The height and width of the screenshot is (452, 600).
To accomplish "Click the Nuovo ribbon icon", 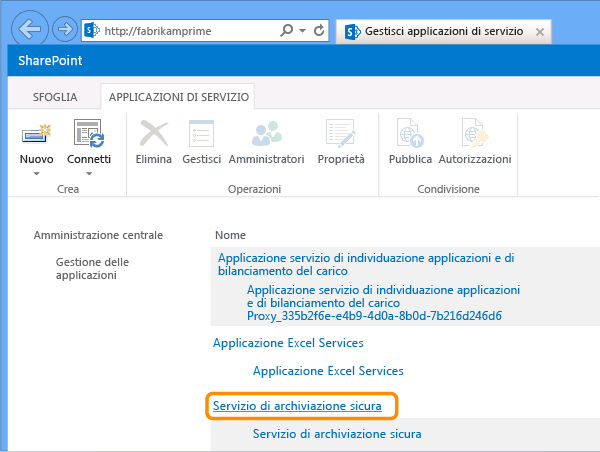I will coord(36,134).
